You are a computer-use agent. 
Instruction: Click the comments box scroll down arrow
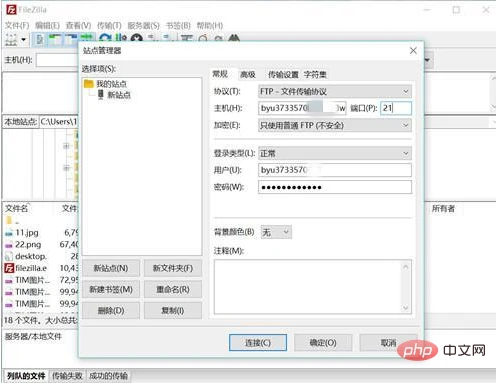(x=406, y=307)
